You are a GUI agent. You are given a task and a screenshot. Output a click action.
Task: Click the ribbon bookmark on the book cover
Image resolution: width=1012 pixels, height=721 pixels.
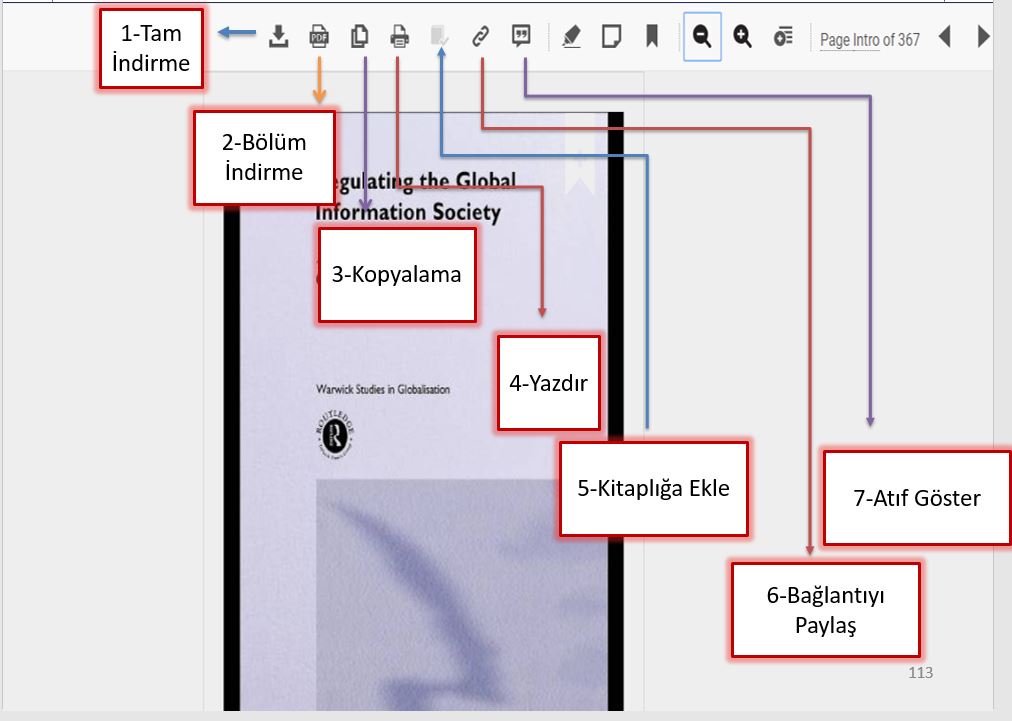580,155
